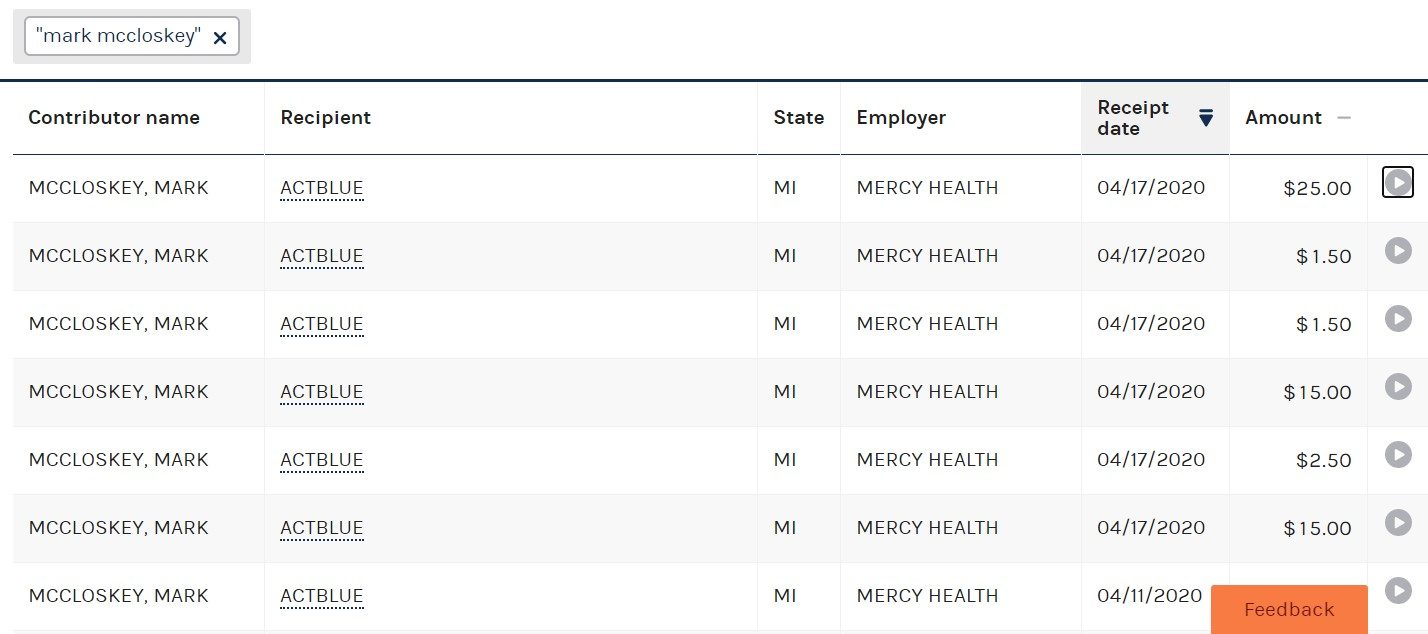The height and width of the screenshot is (634, 1428).
Task: Click the Contributor name column header
Action: pos(114,118)
